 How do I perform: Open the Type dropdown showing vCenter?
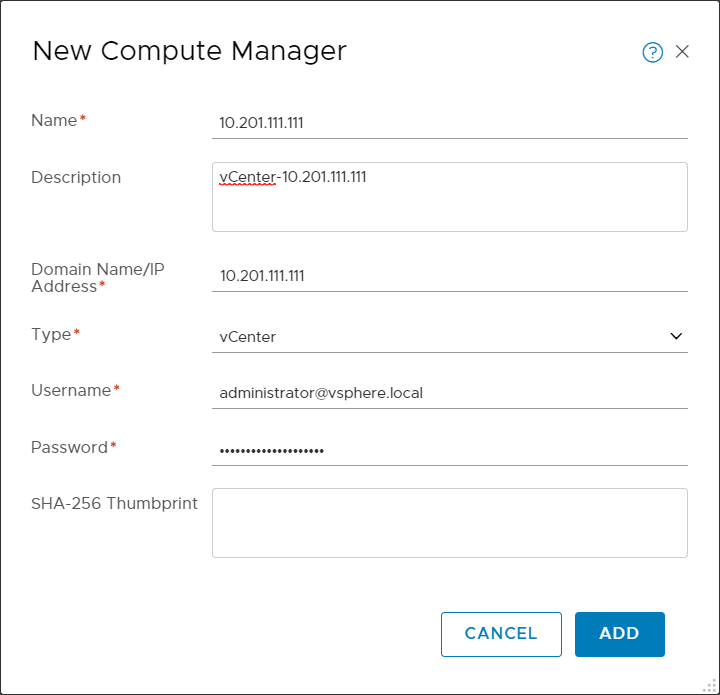point(440,337)
